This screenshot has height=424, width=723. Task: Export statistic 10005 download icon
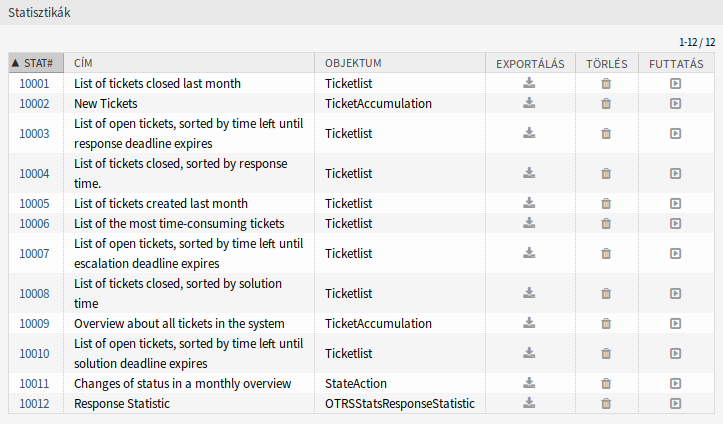point(529,203)
